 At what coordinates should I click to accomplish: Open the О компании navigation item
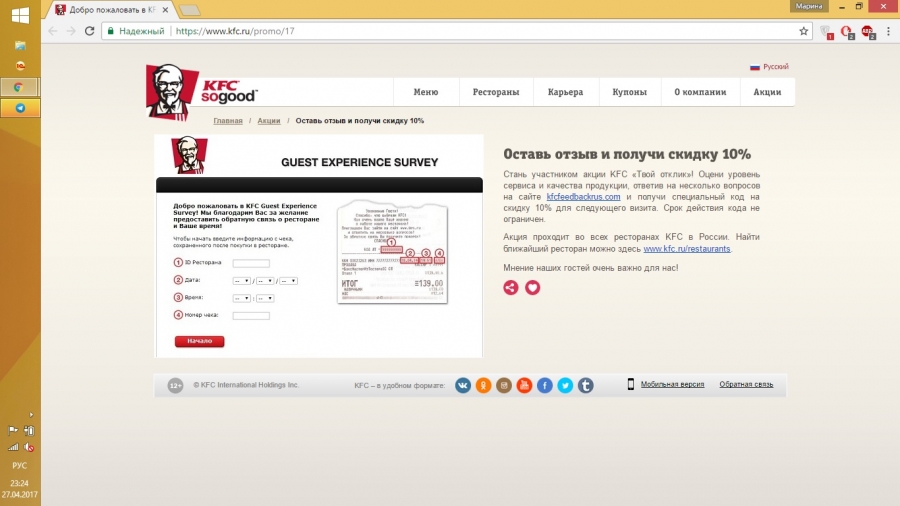click(x=700, y=92)
